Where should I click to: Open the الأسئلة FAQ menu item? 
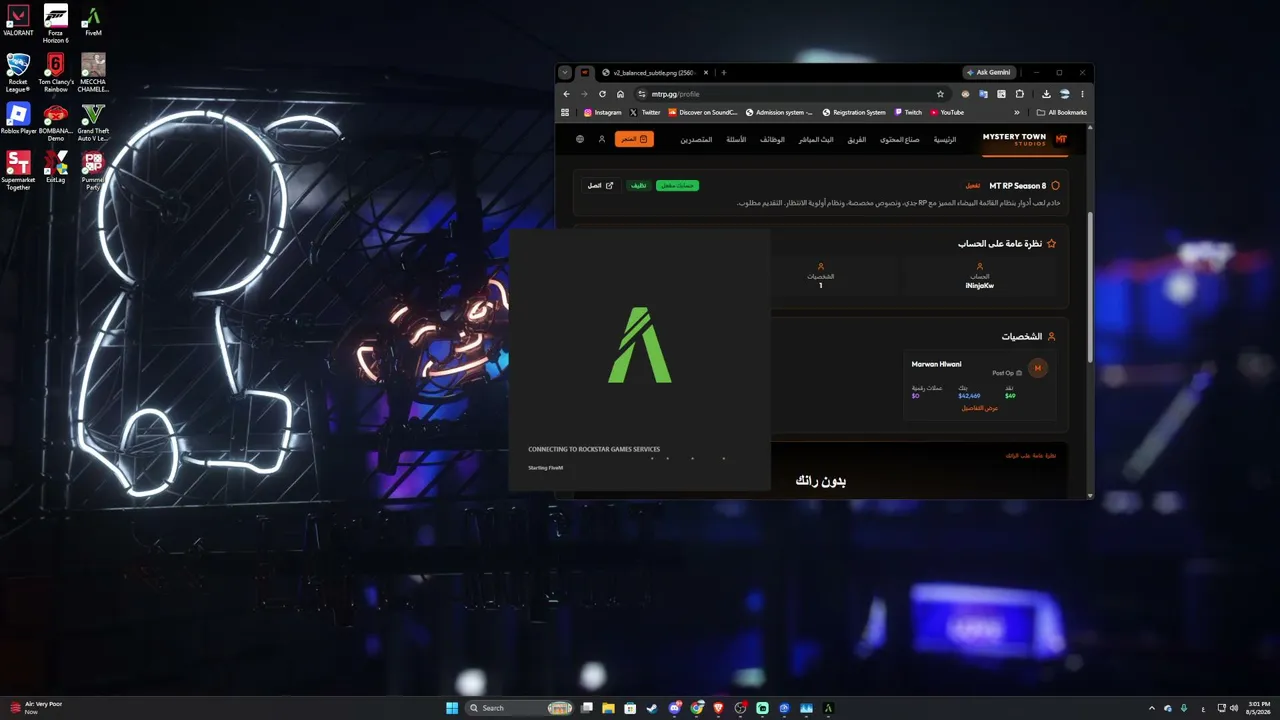click(x=736, y=140)
